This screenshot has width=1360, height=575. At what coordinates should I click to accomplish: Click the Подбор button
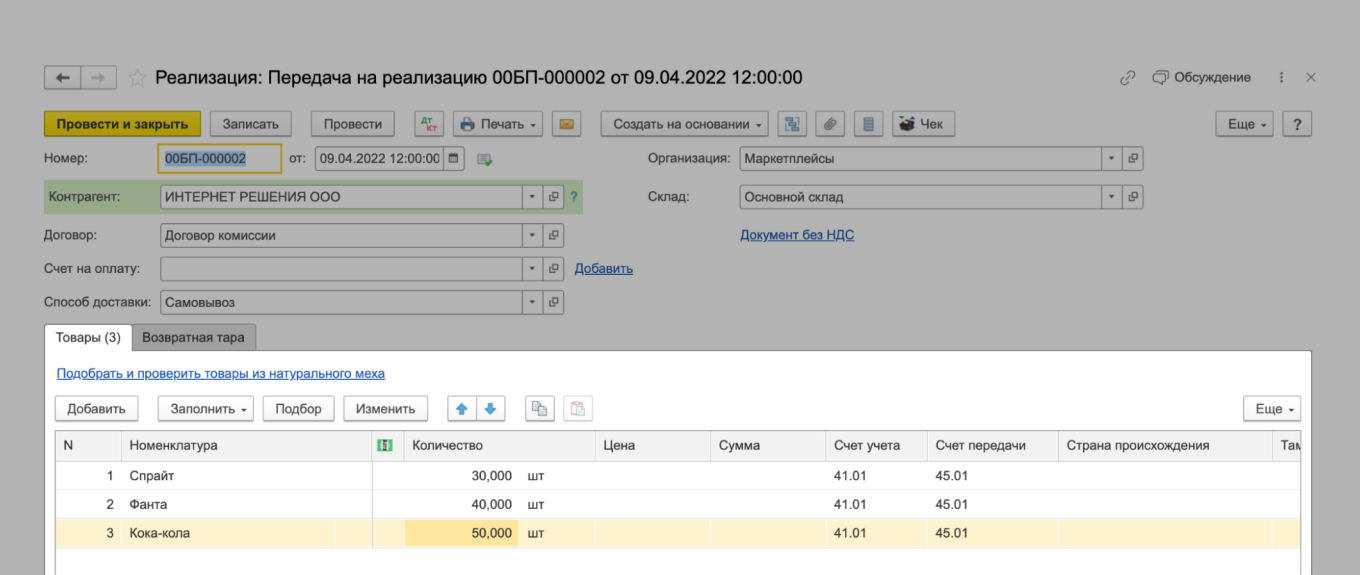pyautogui.click(x=298, y=408)
